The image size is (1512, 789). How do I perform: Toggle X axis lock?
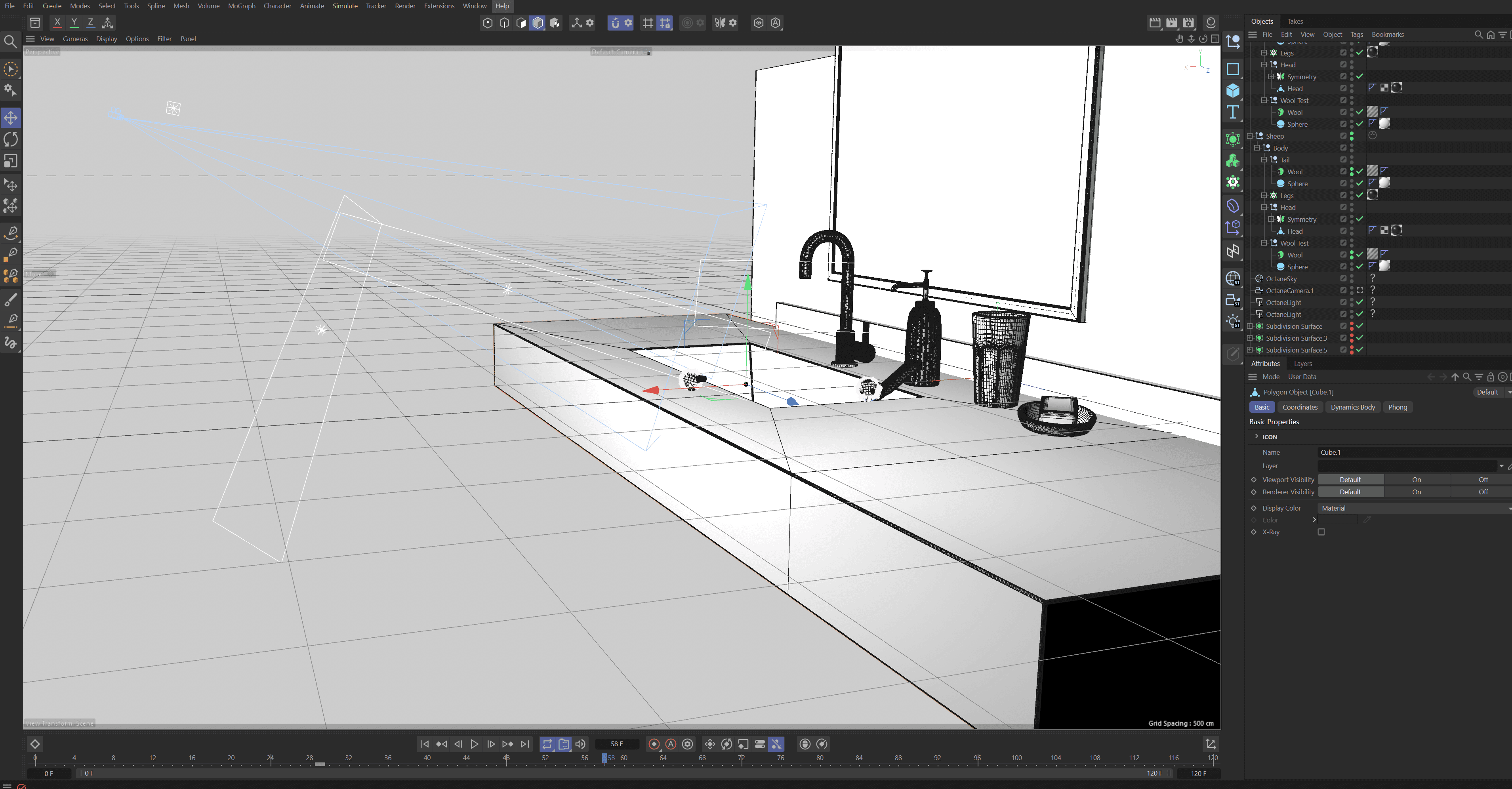(57, 22)
